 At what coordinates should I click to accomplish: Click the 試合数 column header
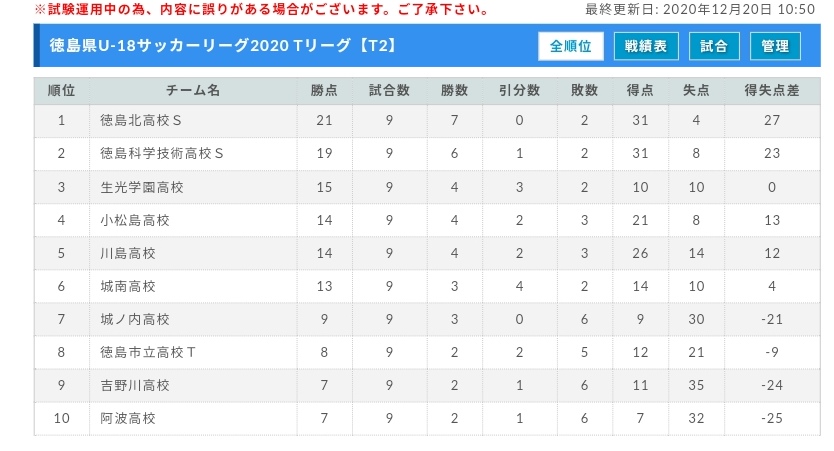click(x=389, y=90)
